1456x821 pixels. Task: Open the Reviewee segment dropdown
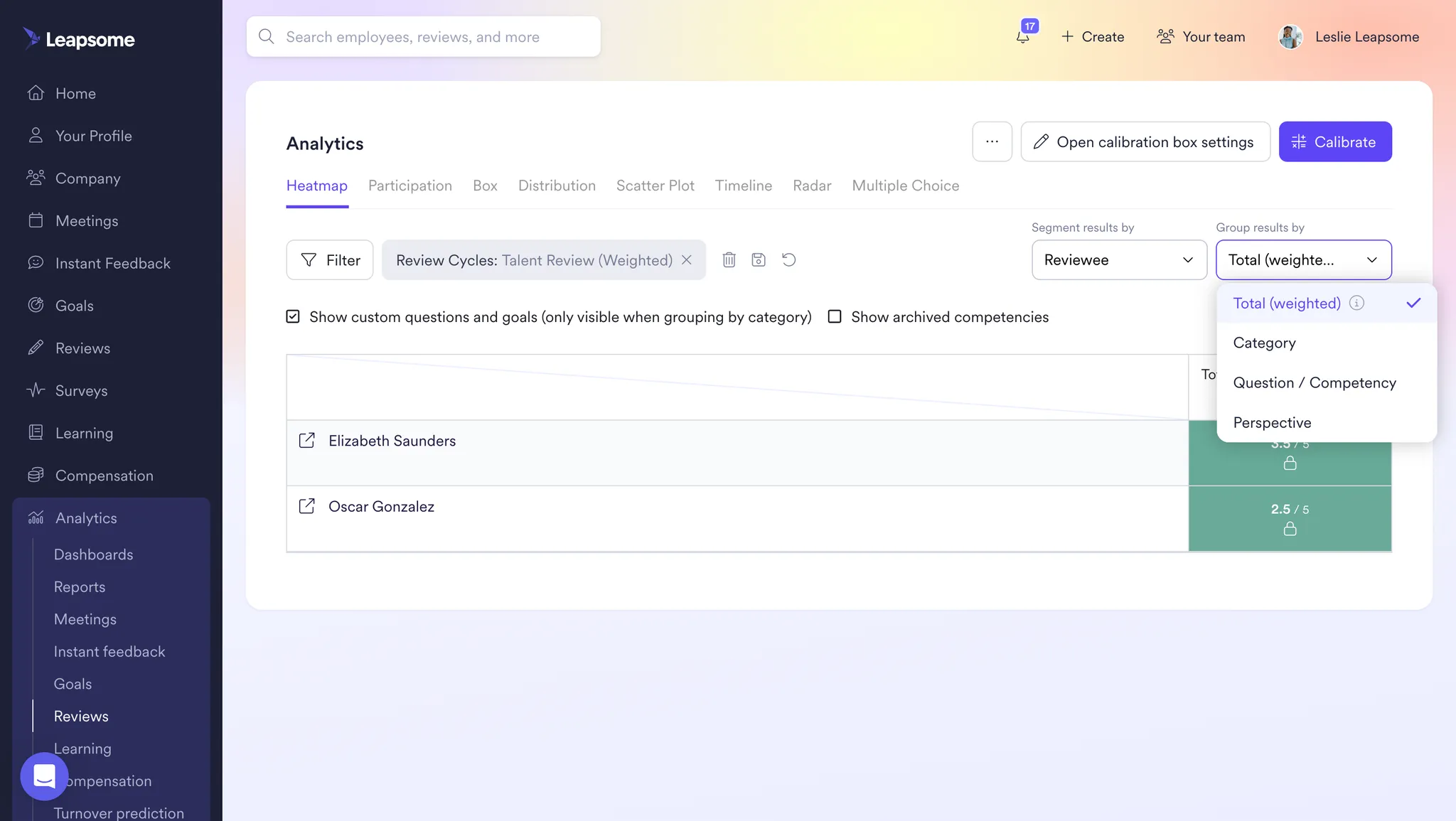(1118, 260)
